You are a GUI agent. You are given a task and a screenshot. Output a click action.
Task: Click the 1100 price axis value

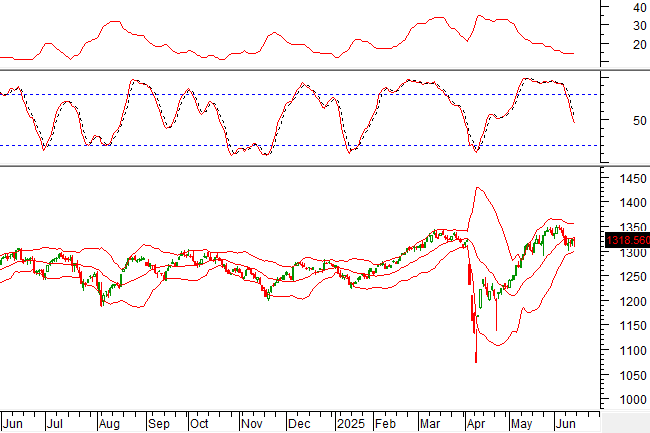pos(633,351)
